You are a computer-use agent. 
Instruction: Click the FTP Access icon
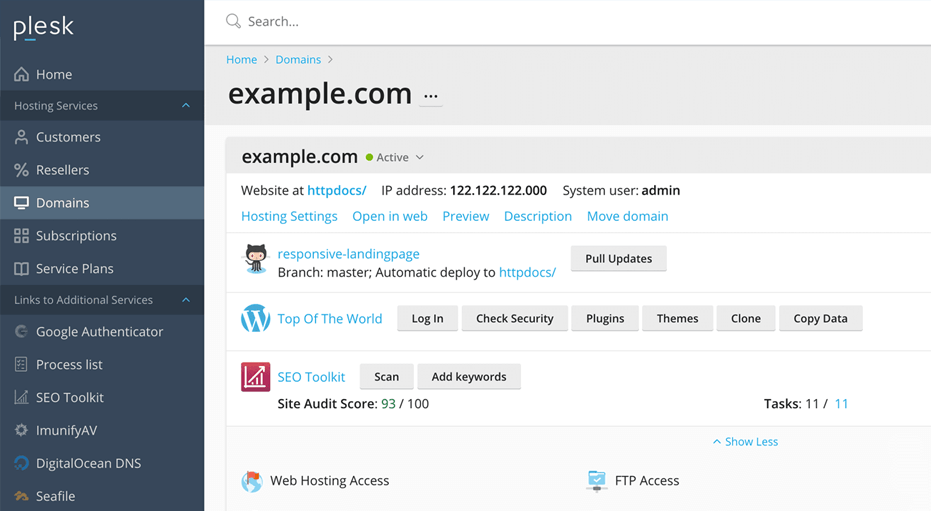pyautogui.click(x=597, y=481)
